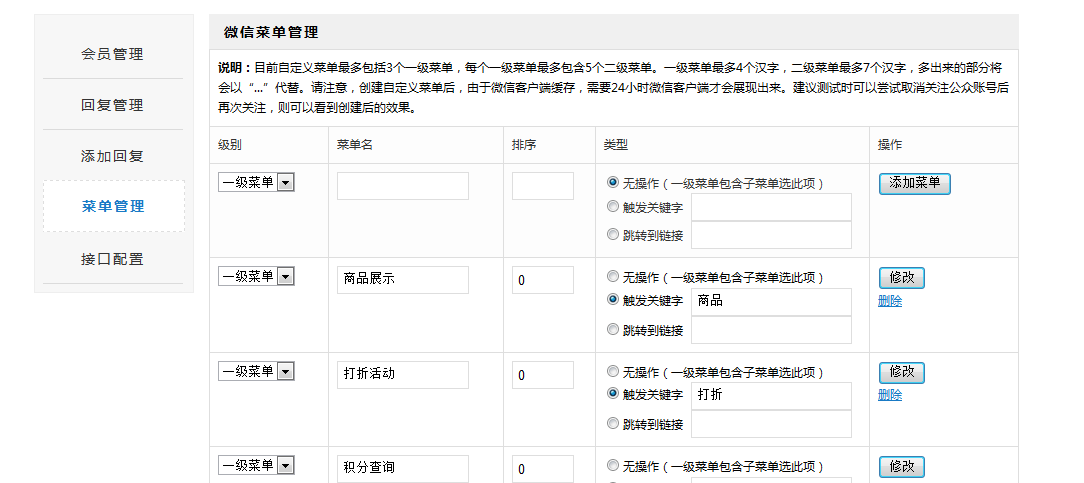Delete the 商品展示 menu via 删除 link
This screenshot has height=483, width=1084.
click(889, 301)
